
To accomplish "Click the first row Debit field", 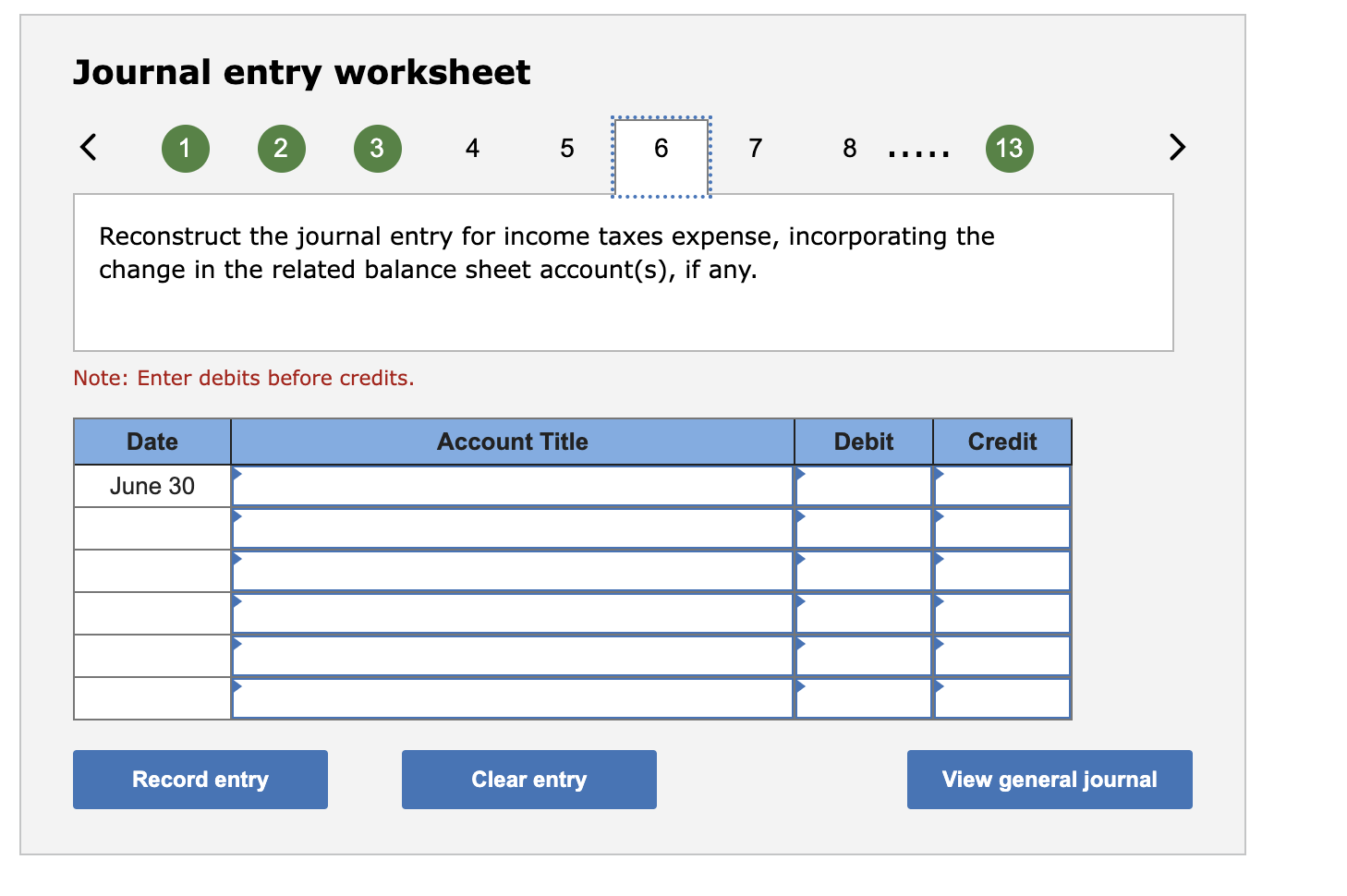I will (x=863, y=484).
